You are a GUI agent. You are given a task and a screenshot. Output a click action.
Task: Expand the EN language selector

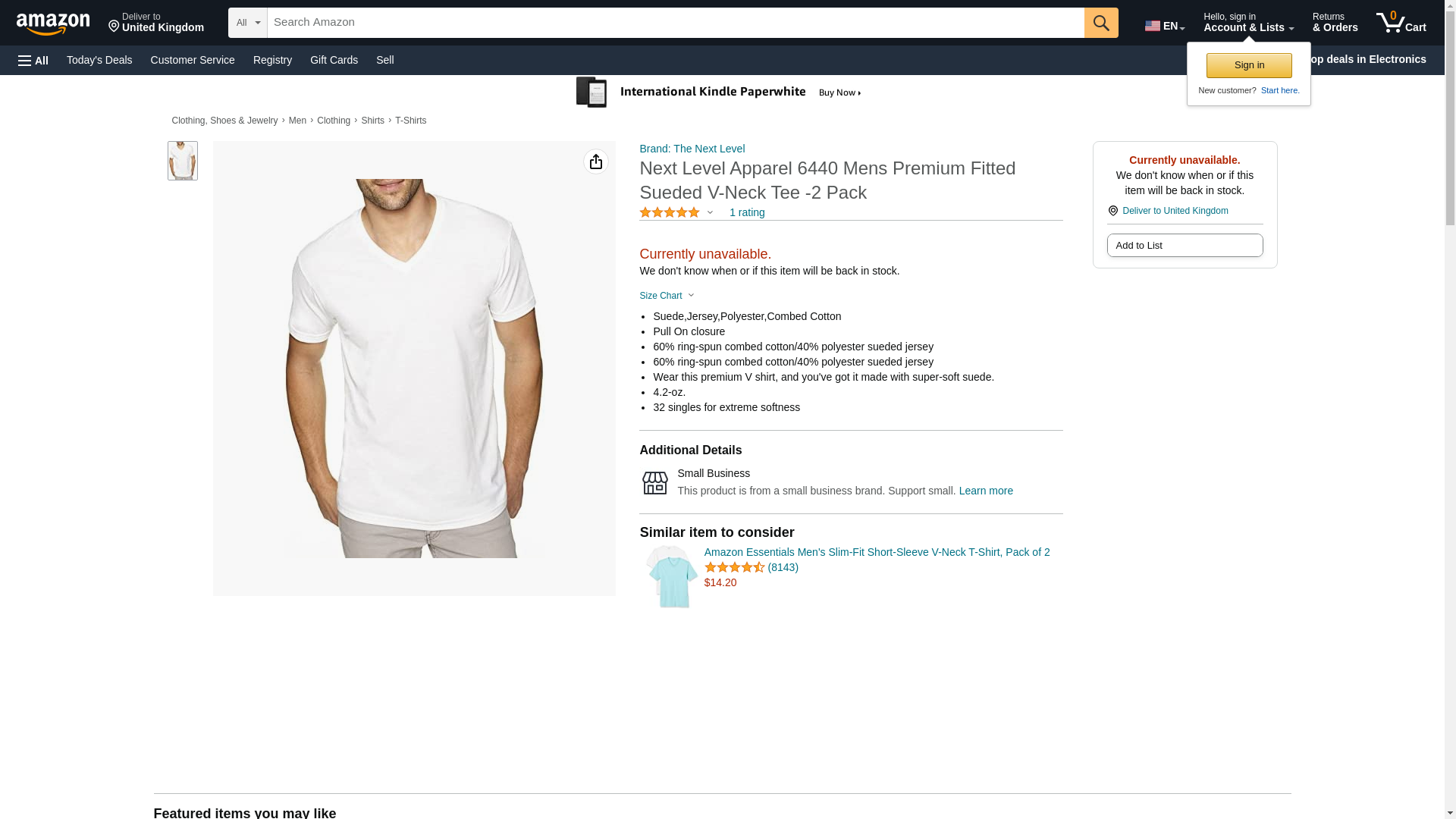coord(1164,26)
